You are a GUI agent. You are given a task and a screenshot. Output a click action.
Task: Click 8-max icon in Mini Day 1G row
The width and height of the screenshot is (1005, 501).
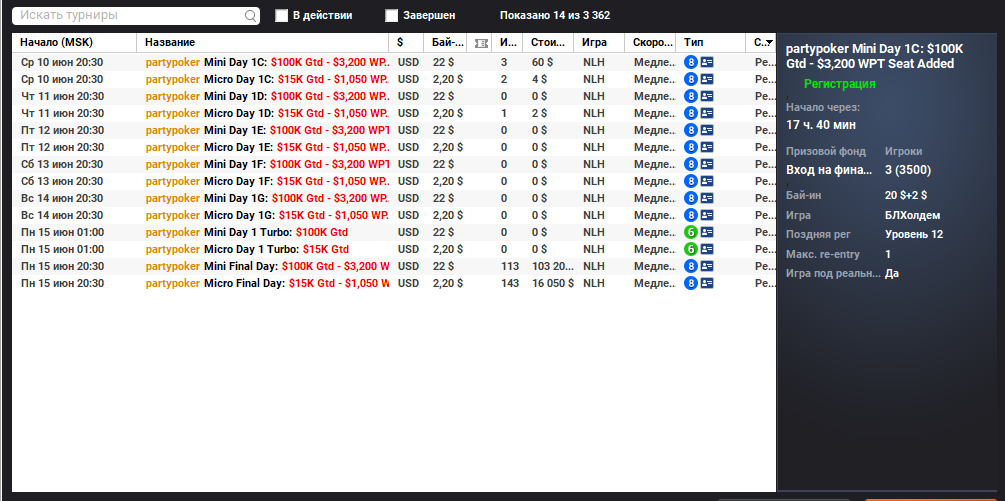[x=690, y=198]
